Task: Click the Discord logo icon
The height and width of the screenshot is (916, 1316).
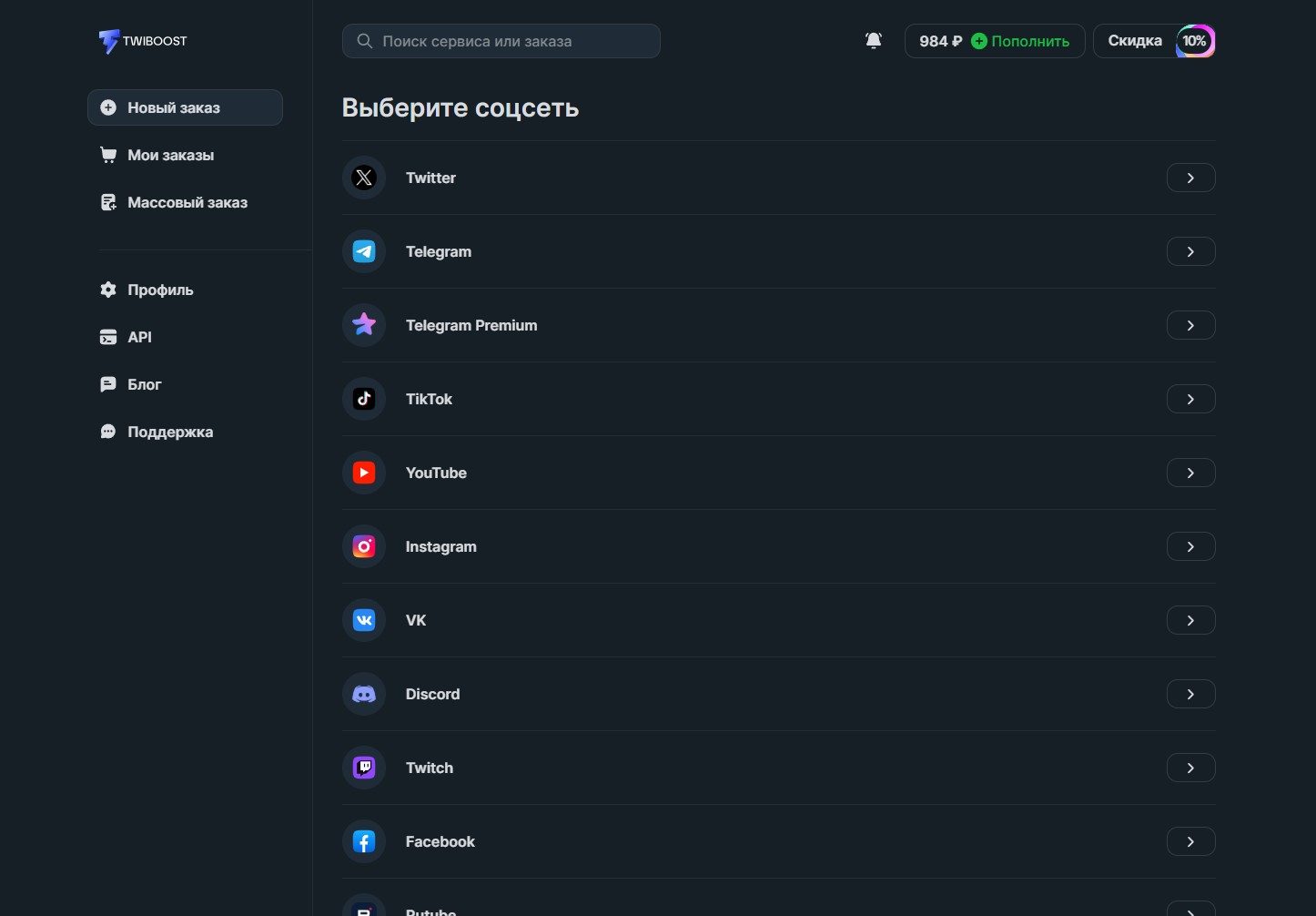Action: [x=364, y=694]
